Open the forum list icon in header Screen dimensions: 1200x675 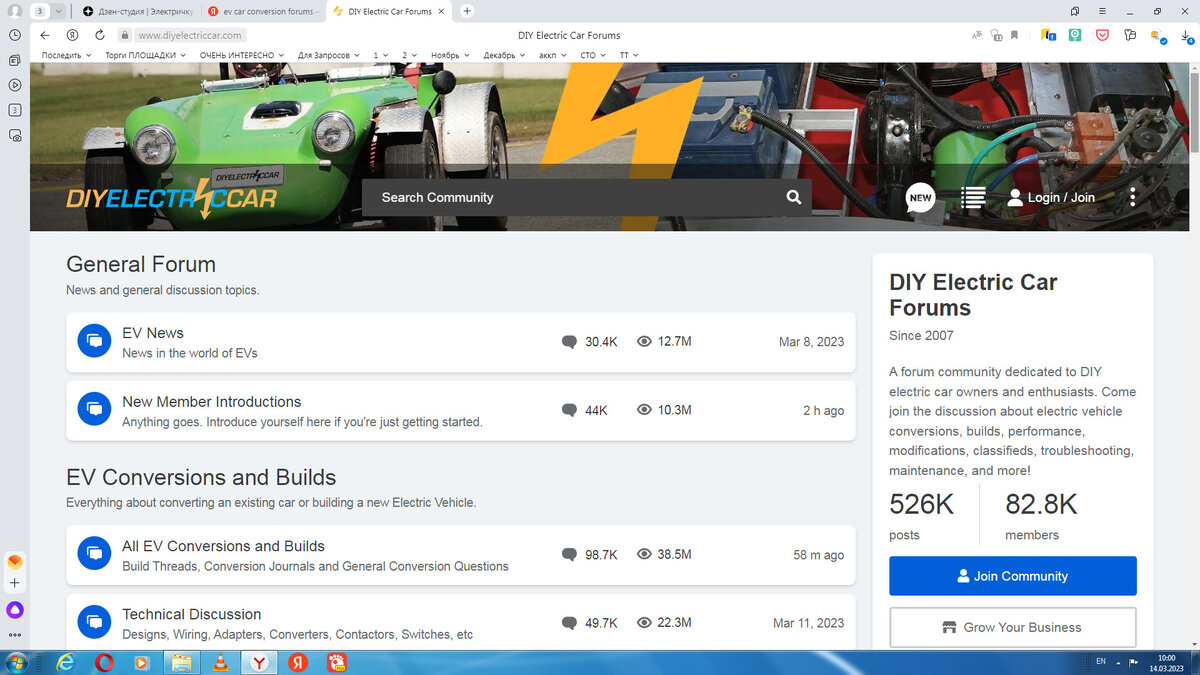click(973, 197)
